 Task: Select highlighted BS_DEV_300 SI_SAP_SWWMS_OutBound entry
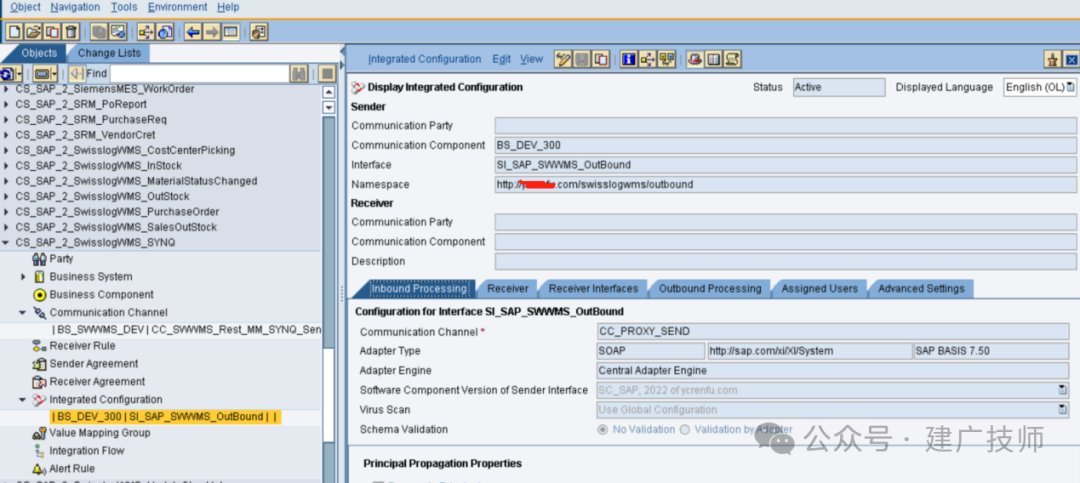(x=165, y=417)
